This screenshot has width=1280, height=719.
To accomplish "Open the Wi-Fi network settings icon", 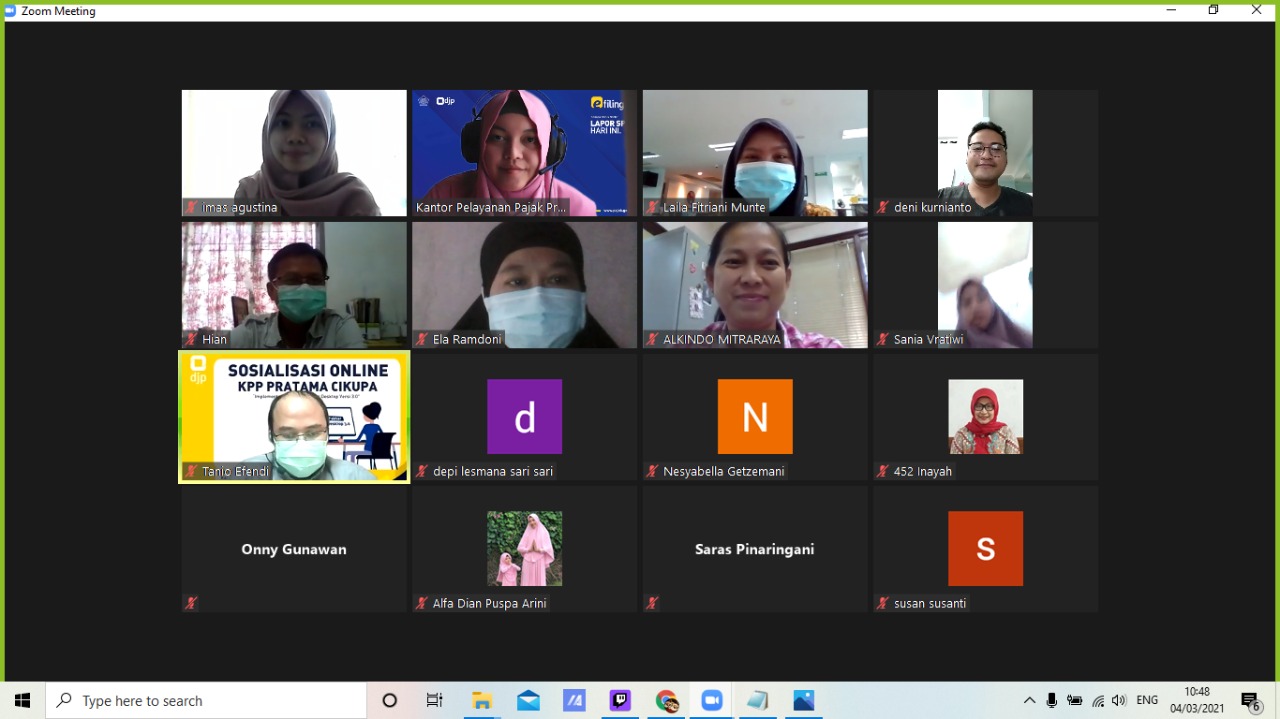I will pos(1098,701).
